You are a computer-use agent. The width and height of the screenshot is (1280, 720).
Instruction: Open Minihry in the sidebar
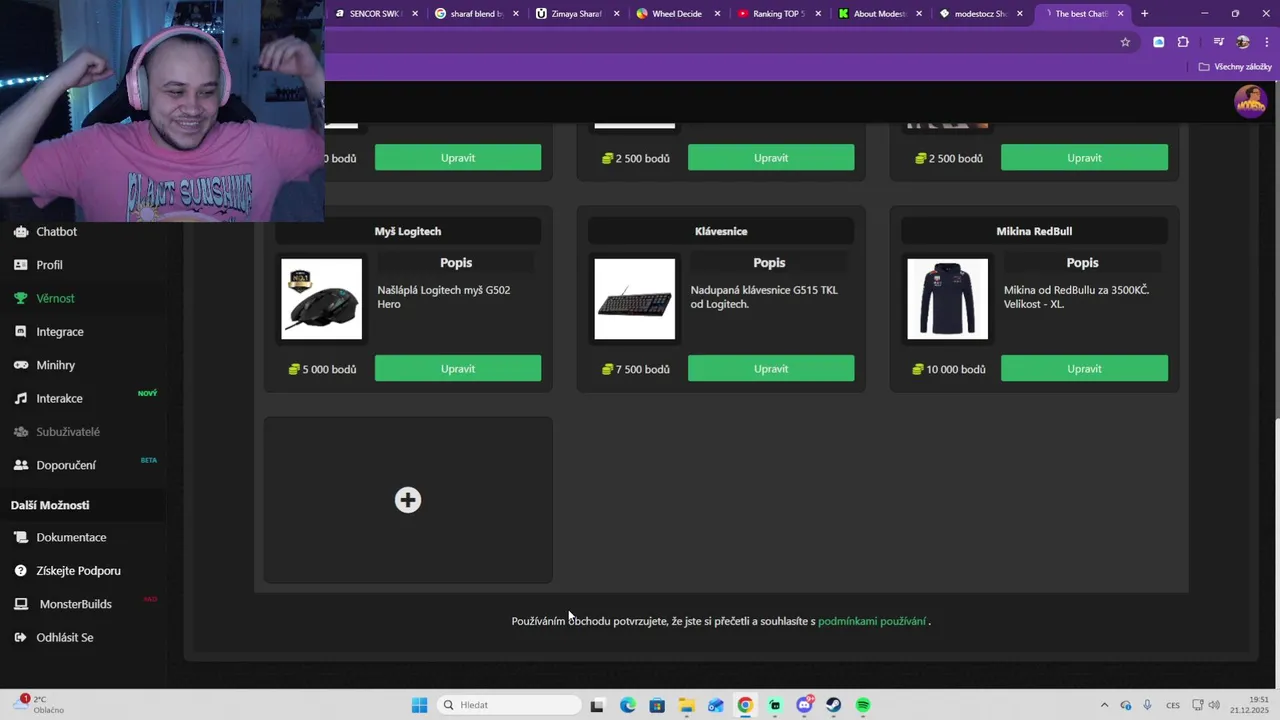55,365
